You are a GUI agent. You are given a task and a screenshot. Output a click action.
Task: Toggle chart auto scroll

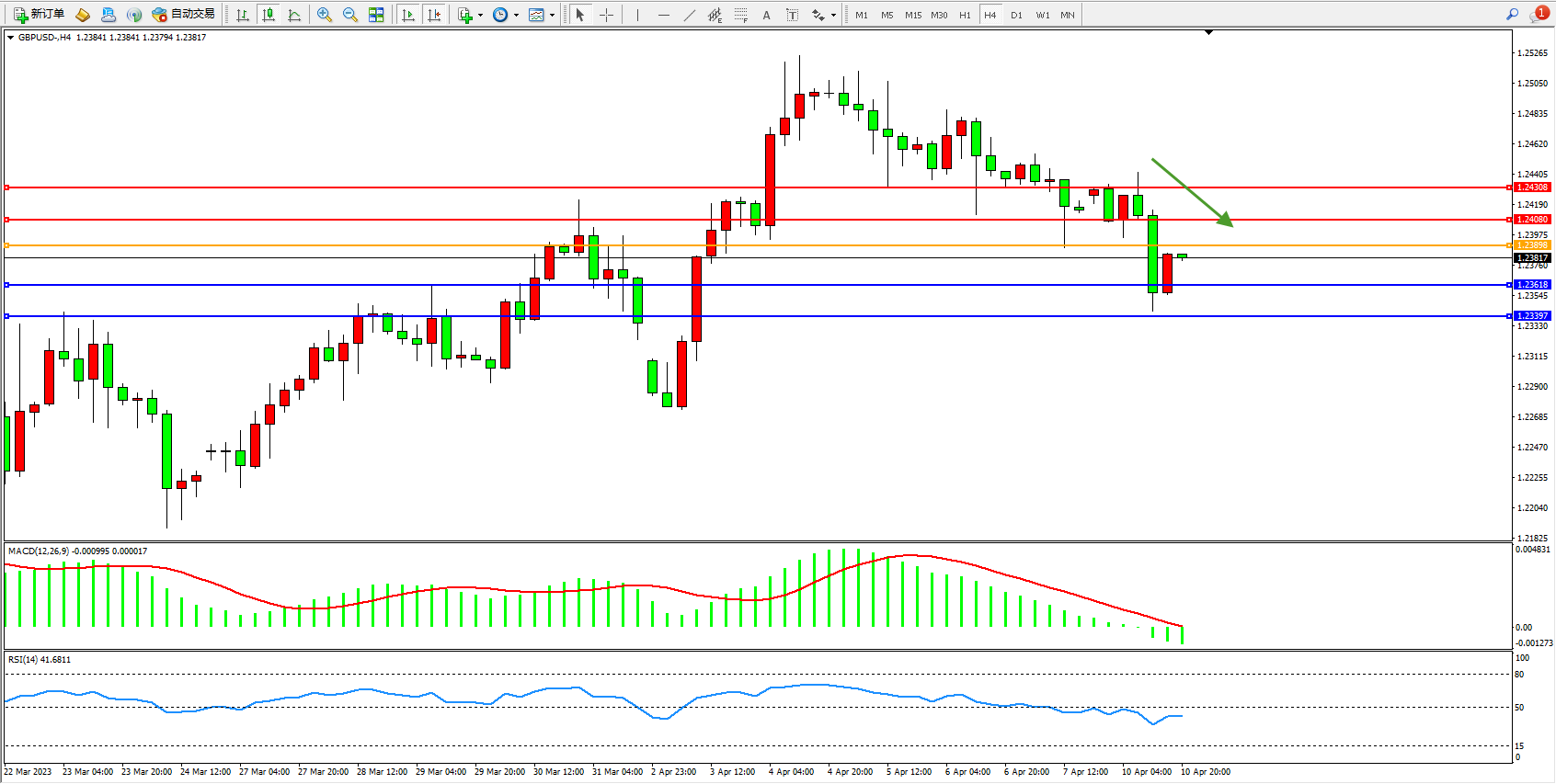[408, 15]
